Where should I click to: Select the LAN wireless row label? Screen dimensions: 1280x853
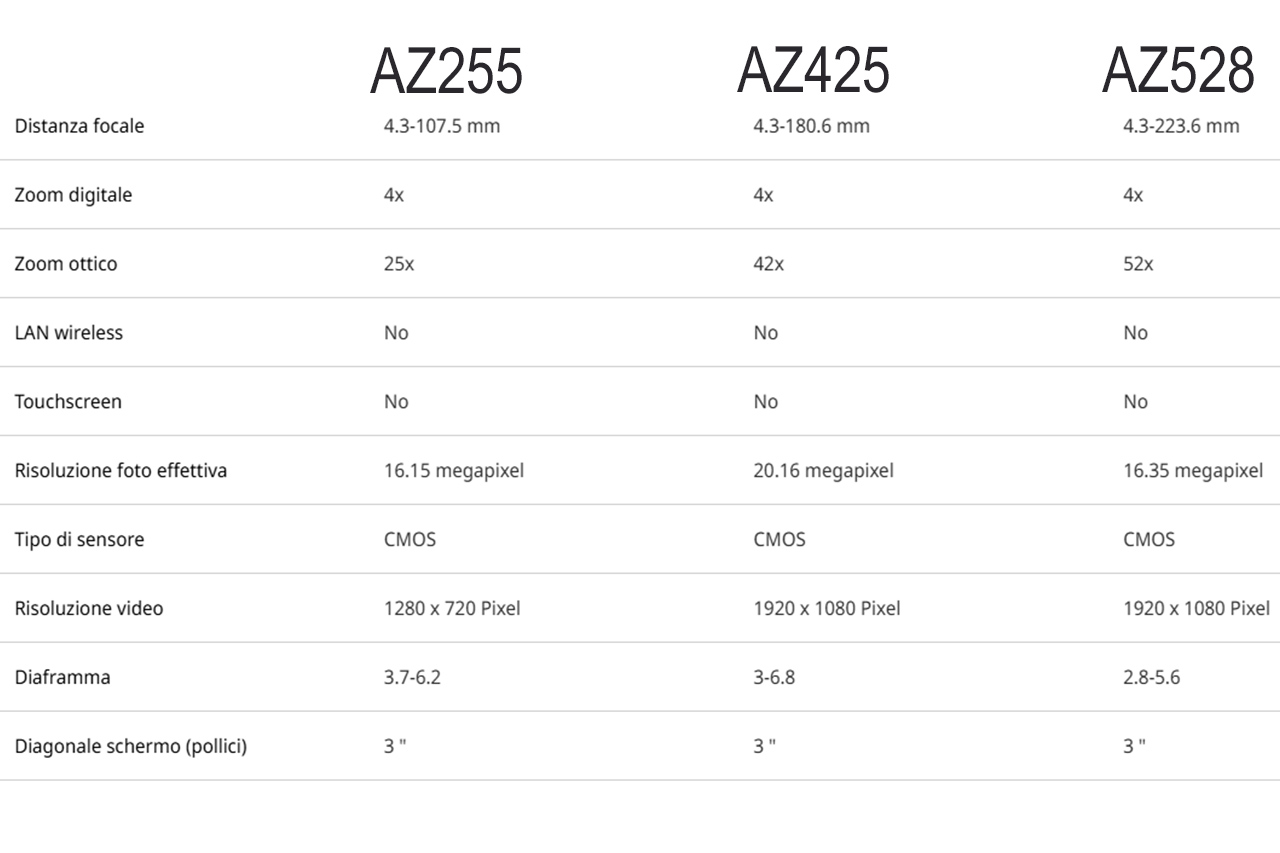[69, 332]
